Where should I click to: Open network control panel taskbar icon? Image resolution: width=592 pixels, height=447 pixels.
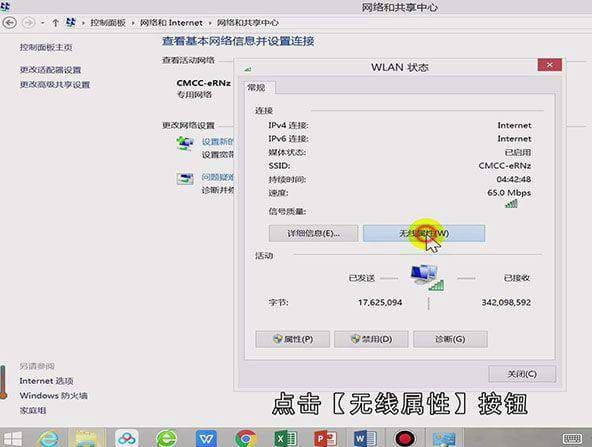(x=444, y=439)
